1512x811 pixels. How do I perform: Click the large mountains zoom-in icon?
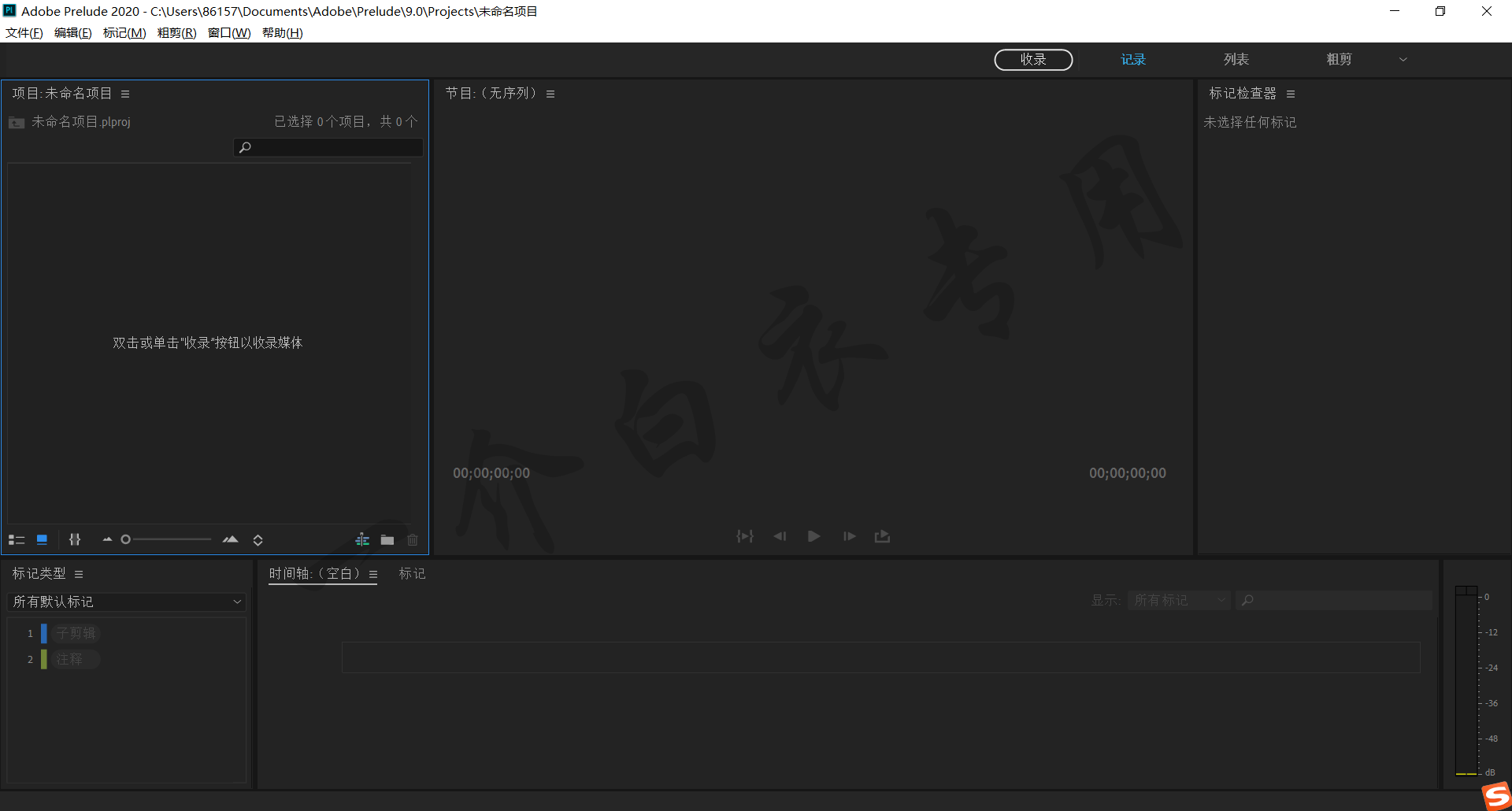coord(230,539)
